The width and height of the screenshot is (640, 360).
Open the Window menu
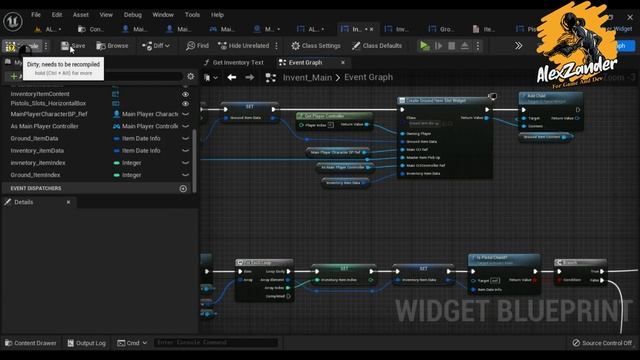pos(163,15)
